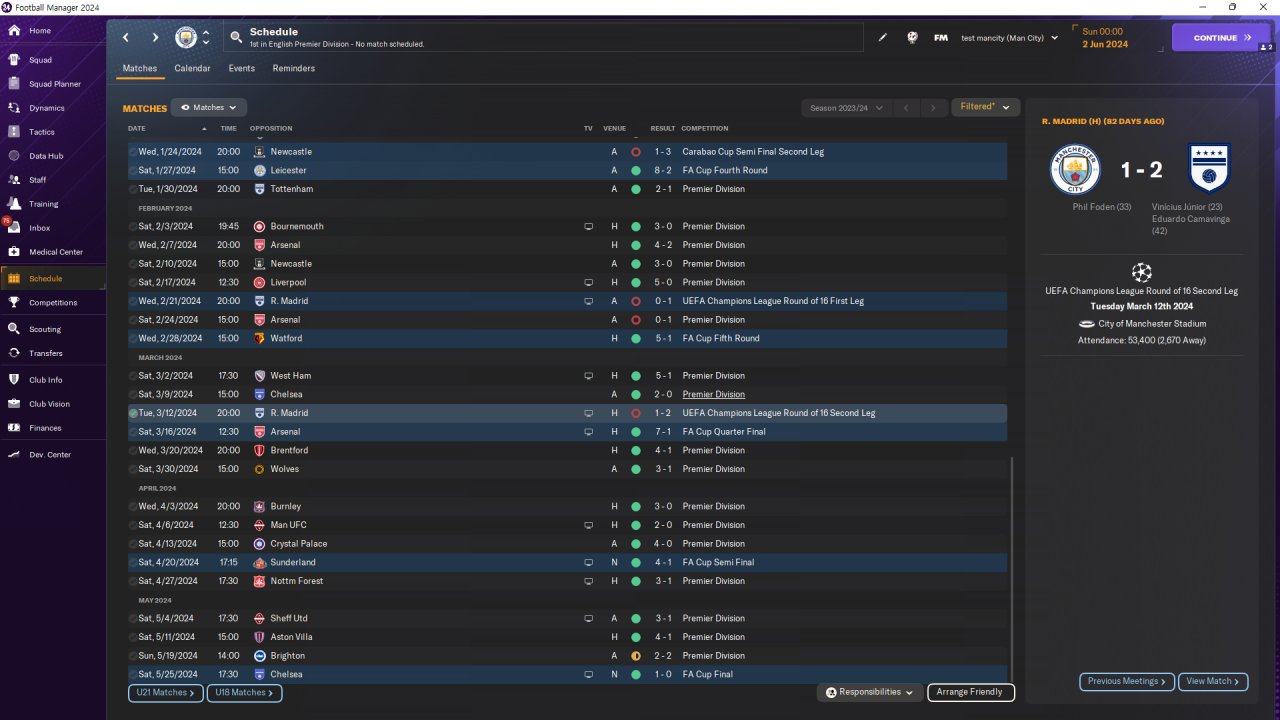Viewport: 1280px width, 720px height.
Task: Open the Home sidebar item
Action: [x=40, y=31]
